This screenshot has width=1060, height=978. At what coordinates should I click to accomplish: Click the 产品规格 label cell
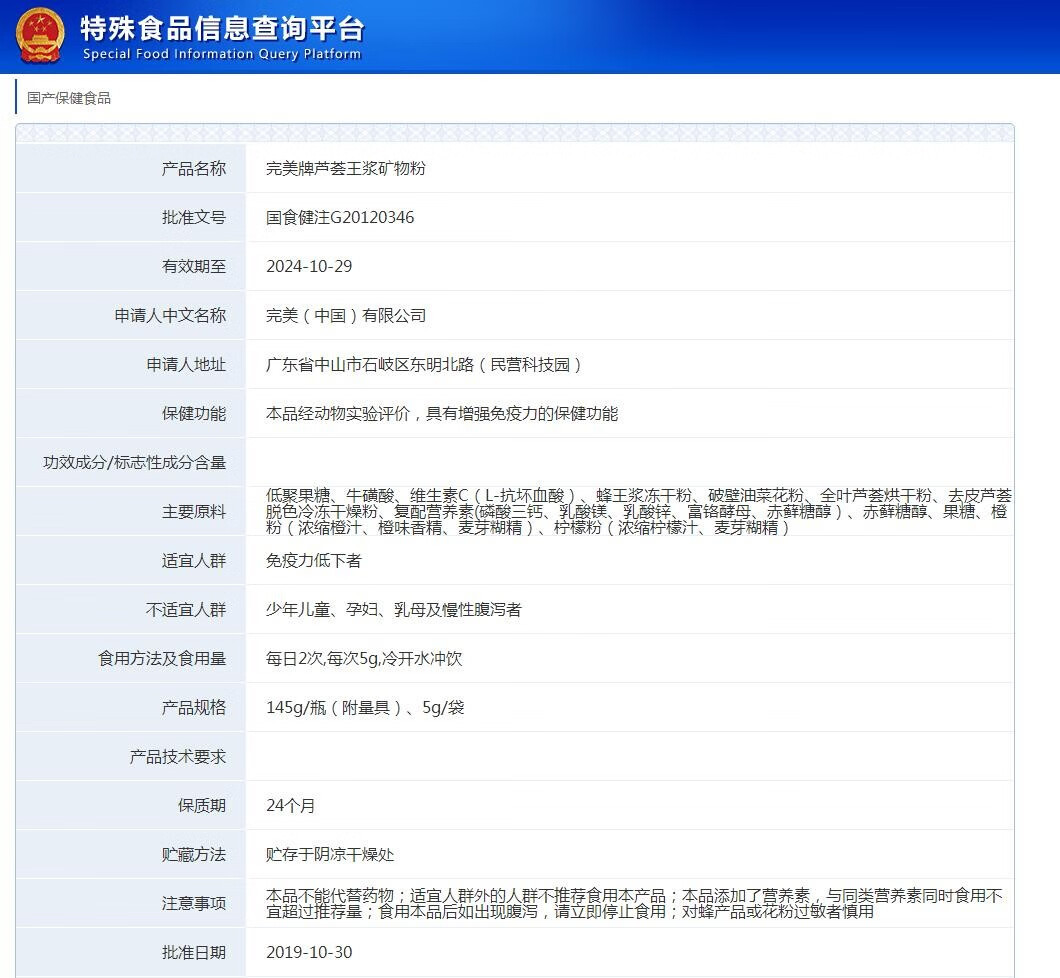pos(131,708)
